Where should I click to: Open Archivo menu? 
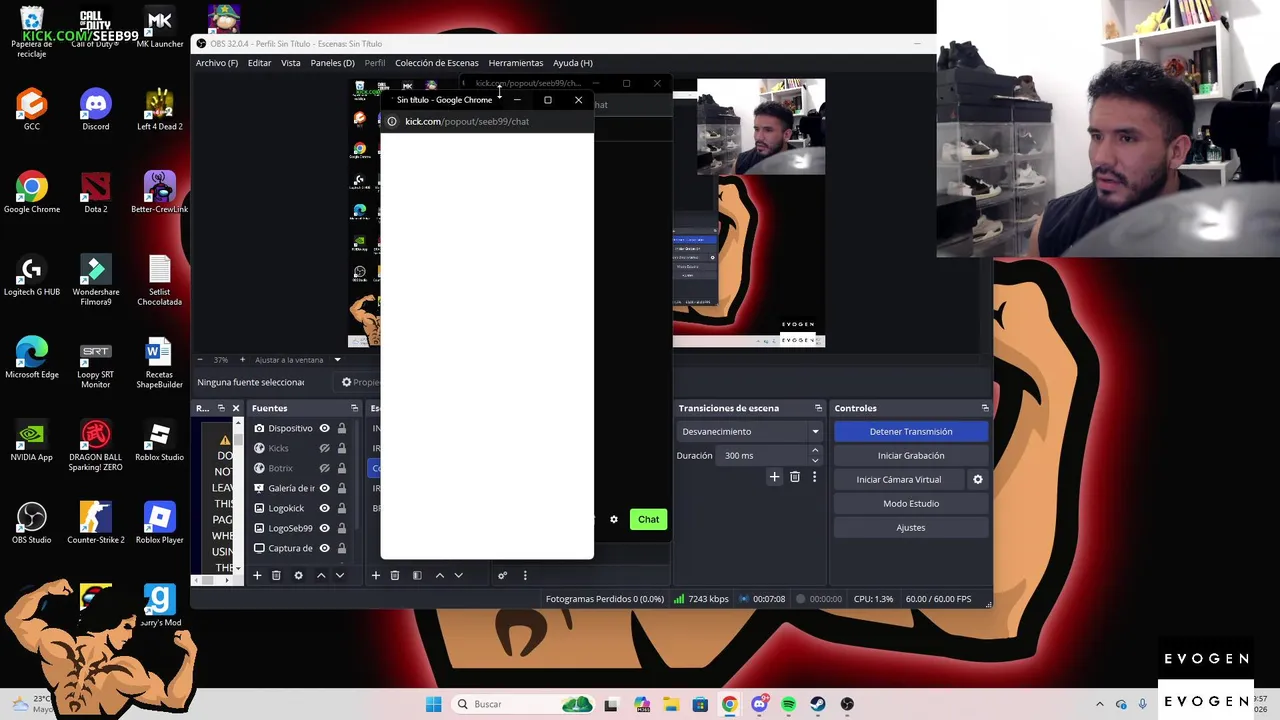tap(217, 63)
